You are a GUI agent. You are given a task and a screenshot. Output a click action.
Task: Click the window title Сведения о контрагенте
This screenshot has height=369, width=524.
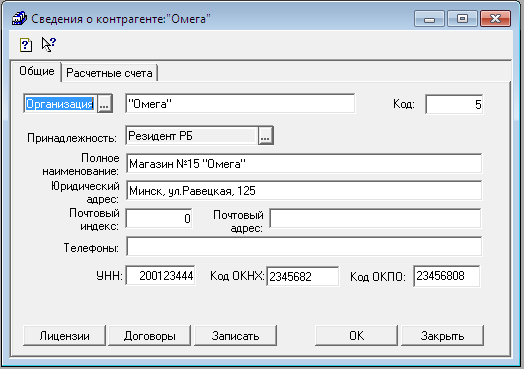[x=121, y=19]
